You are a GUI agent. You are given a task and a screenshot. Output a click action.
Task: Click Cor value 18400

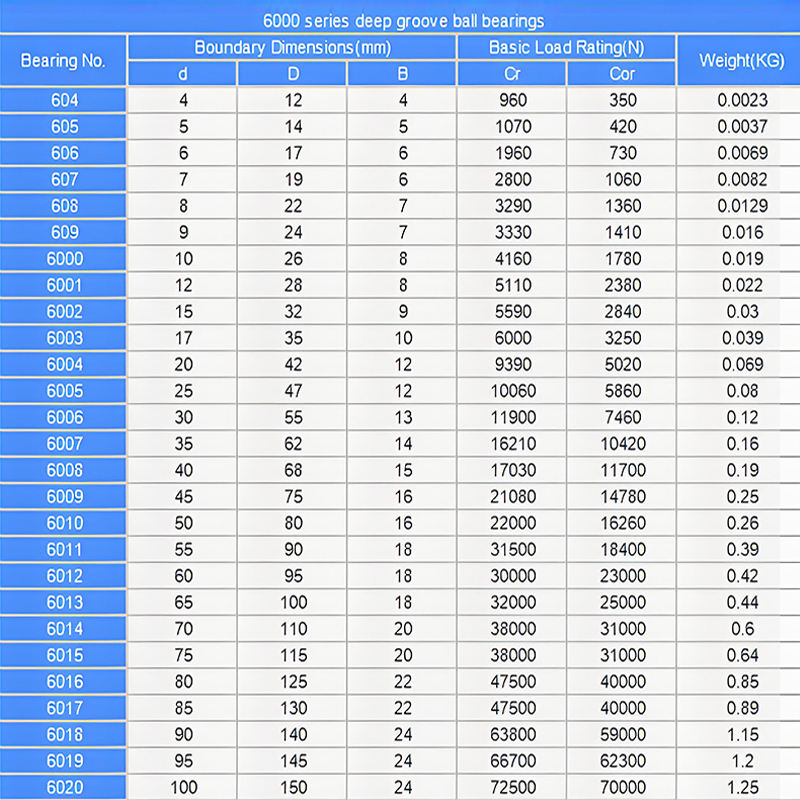(x=622, y=549)
